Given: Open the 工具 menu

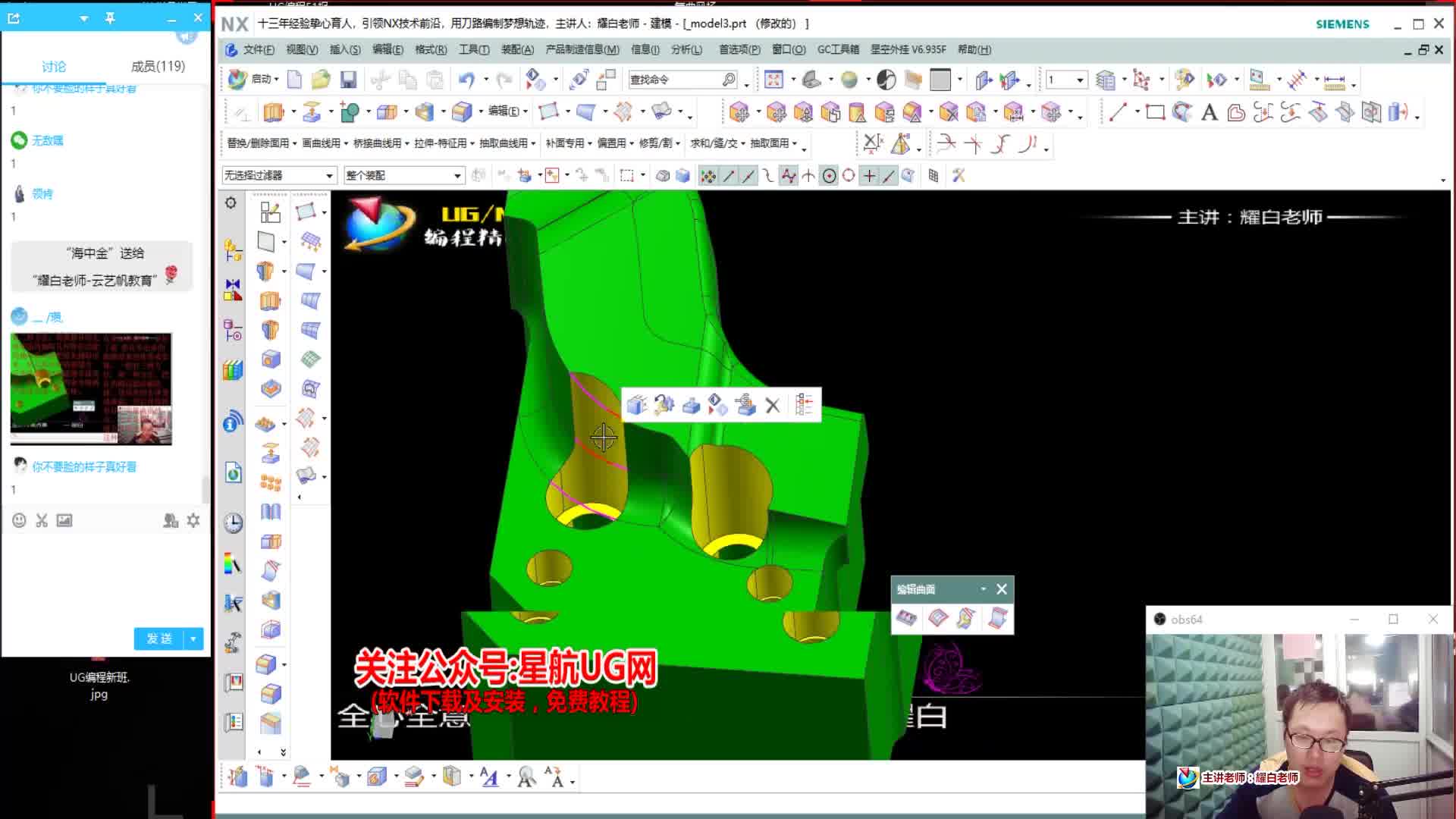Looking at the screenshot, I should [x=473, y=49].
